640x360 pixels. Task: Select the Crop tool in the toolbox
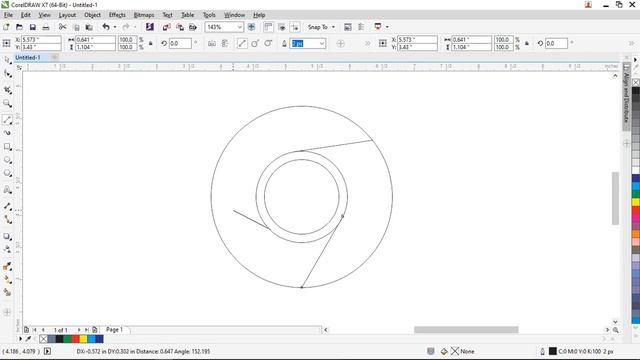[x=7, y=89]
